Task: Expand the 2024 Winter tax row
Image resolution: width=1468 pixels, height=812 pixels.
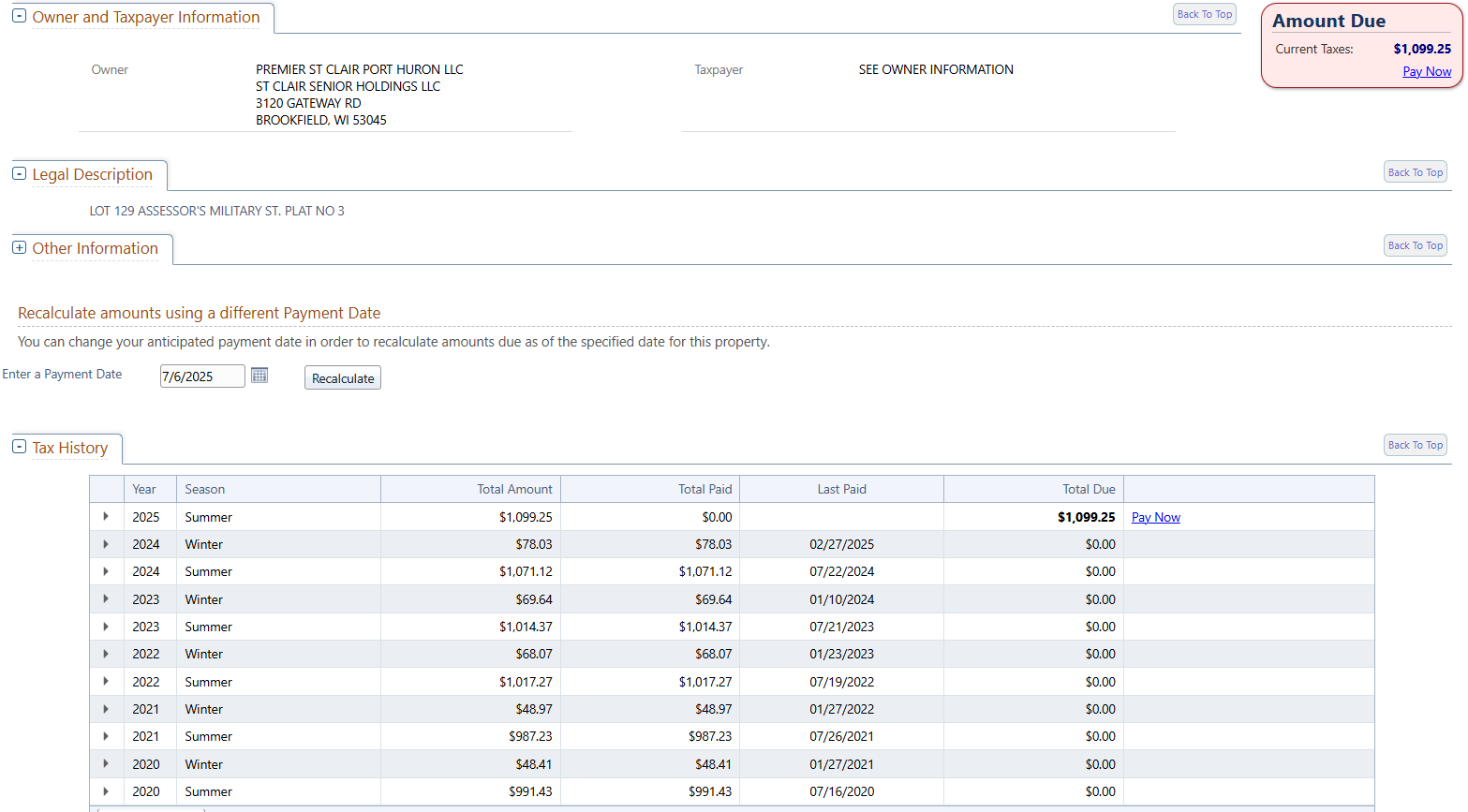Action: tap(106, 544)
